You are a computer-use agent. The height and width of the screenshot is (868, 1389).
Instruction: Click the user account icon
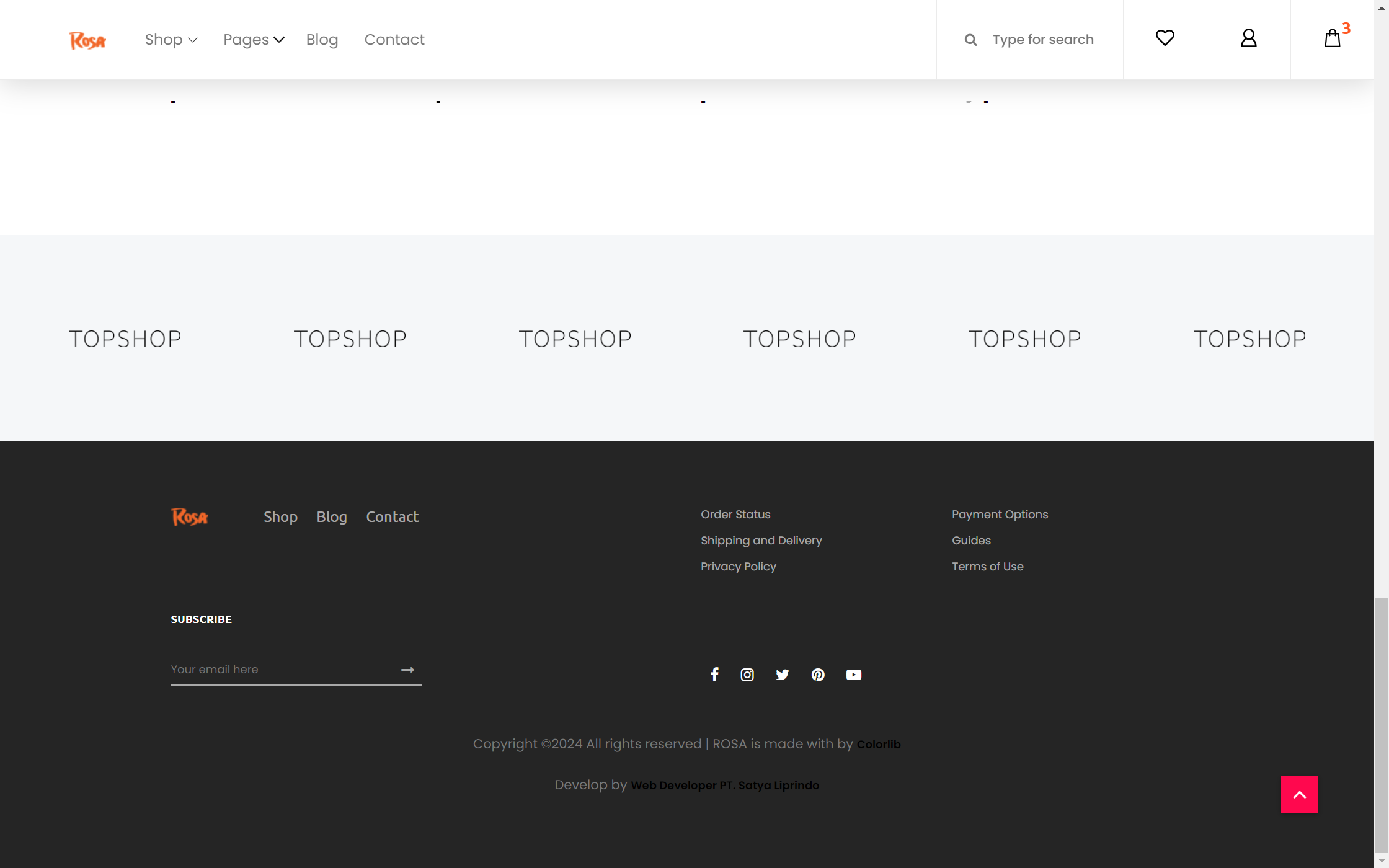click(x=1248, y=38)
